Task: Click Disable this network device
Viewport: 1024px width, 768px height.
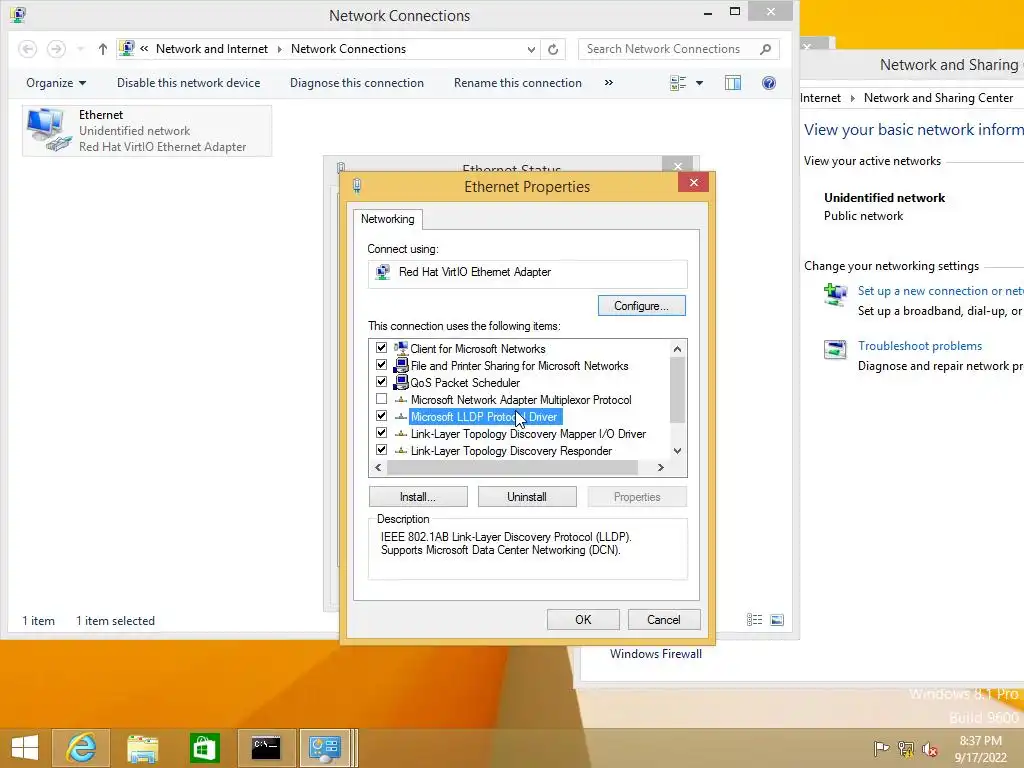Action: click(x=188, y=83)
